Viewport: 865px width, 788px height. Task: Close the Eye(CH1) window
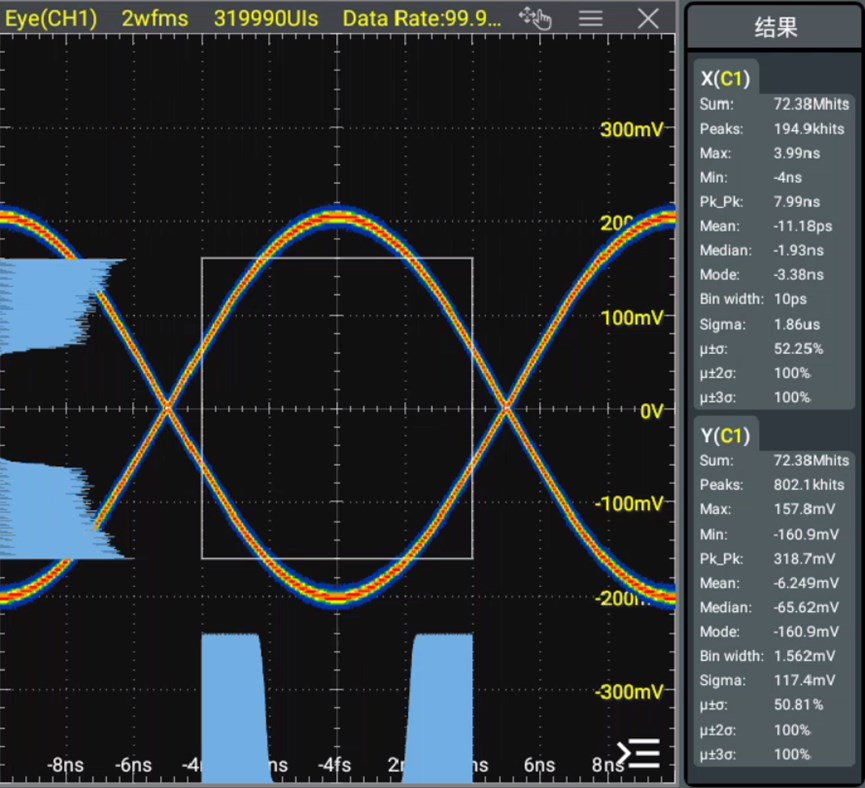click(648, 19)
